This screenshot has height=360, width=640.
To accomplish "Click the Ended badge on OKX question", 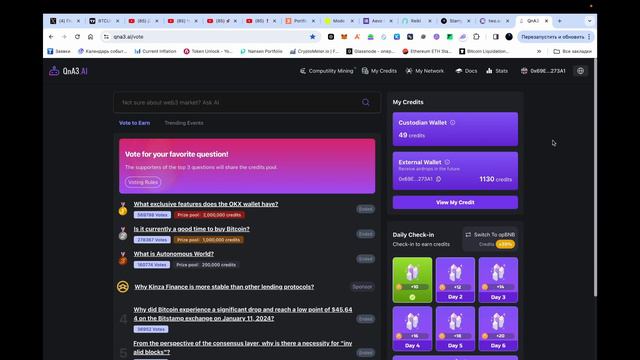I will tap(365, 209).
